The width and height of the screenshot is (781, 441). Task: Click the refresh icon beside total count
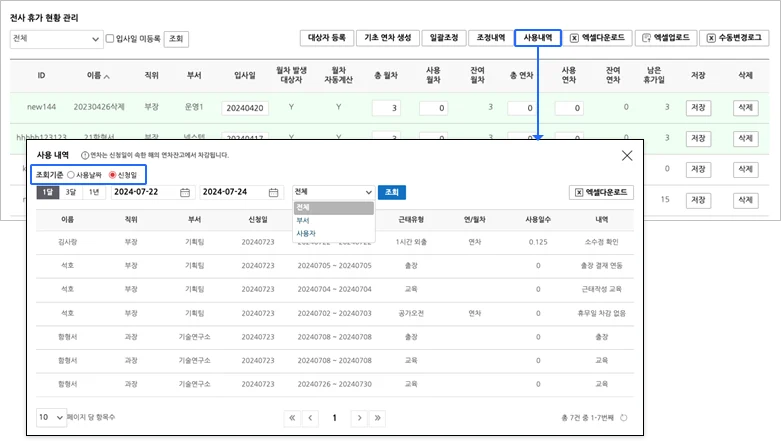point(625,418)
